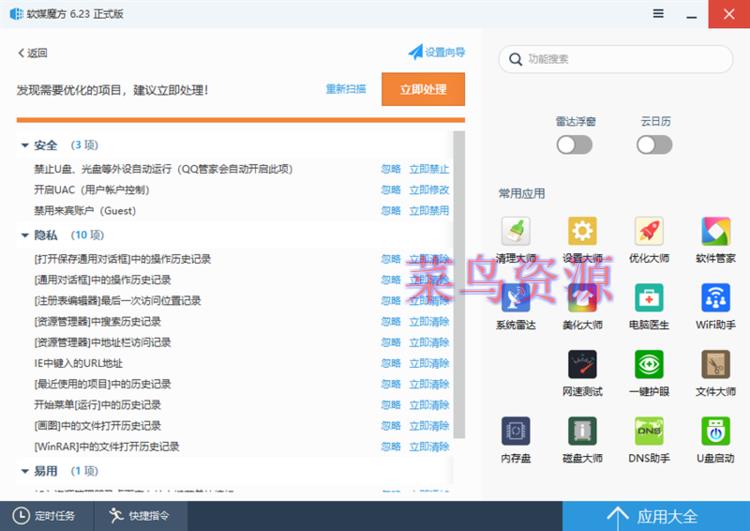This screenshot has height=531, width=750.
Task: Collapse the 安全 section
Action: (x=25, y=145)
